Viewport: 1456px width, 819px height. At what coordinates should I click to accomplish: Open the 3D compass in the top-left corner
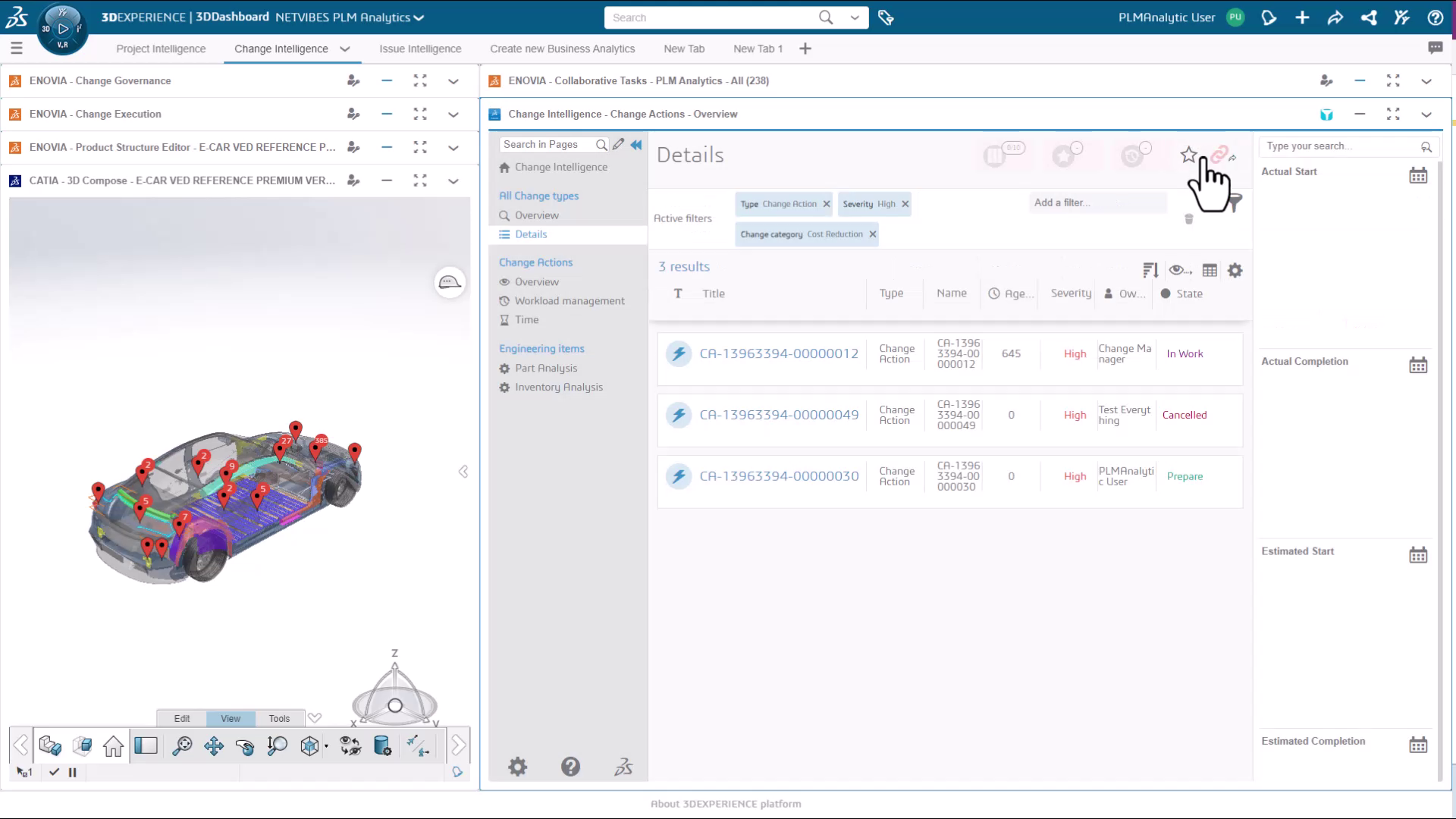click(62, 29)
